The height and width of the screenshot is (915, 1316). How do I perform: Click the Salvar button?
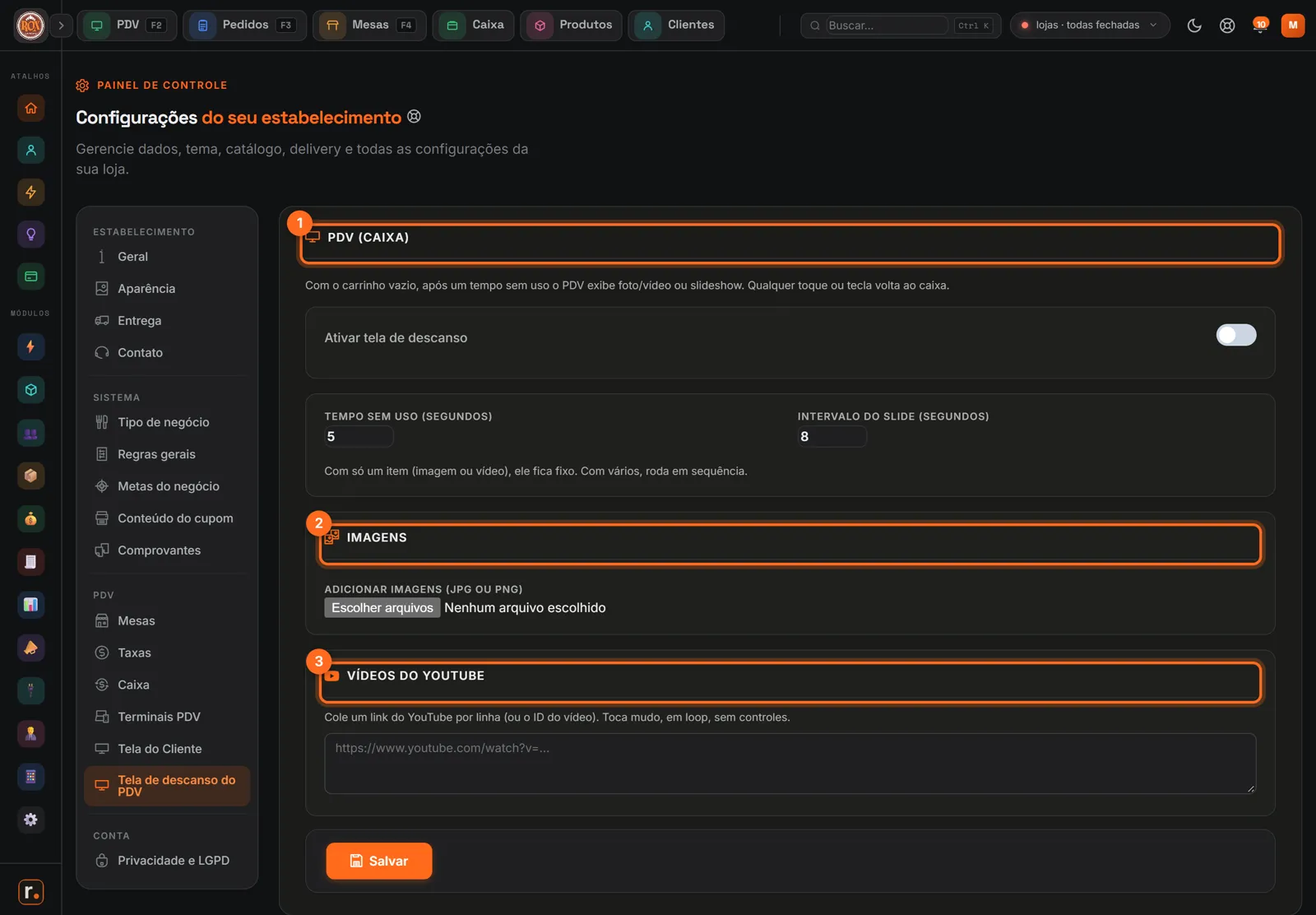click(x=379, y=861)
